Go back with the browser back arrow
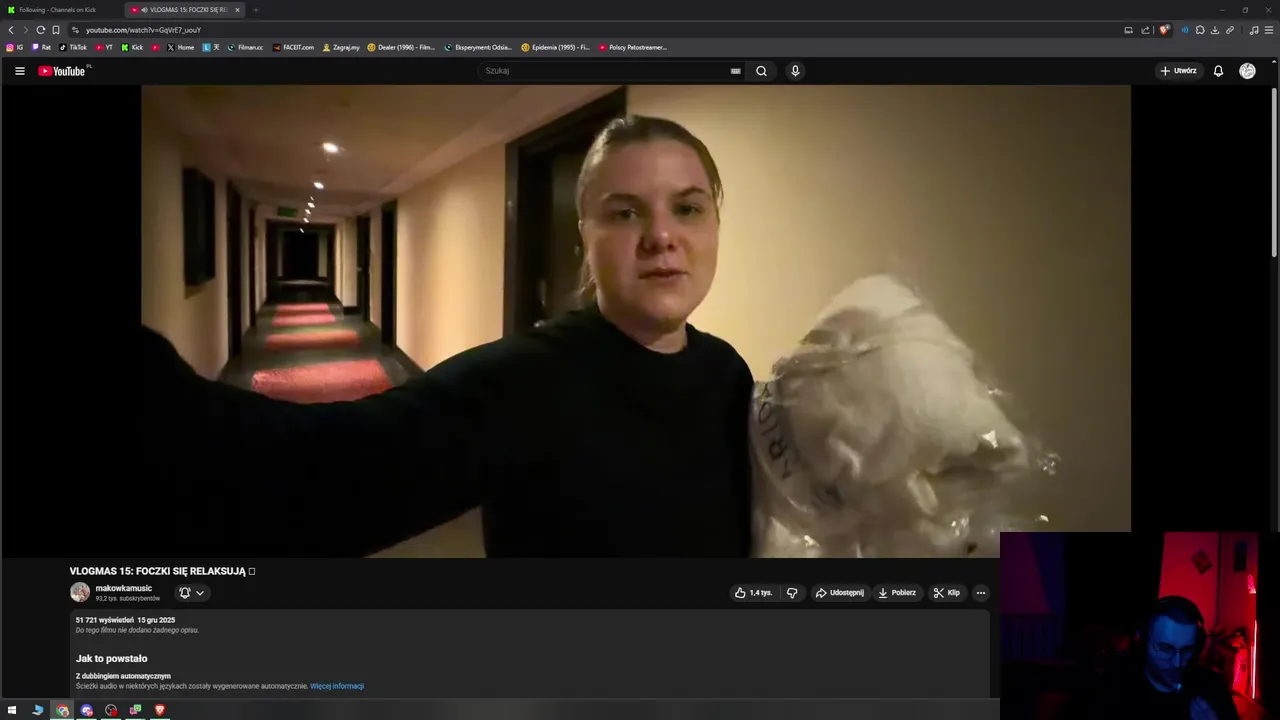Viewport: 1280px width, 720px height. [x=10, y=30]
